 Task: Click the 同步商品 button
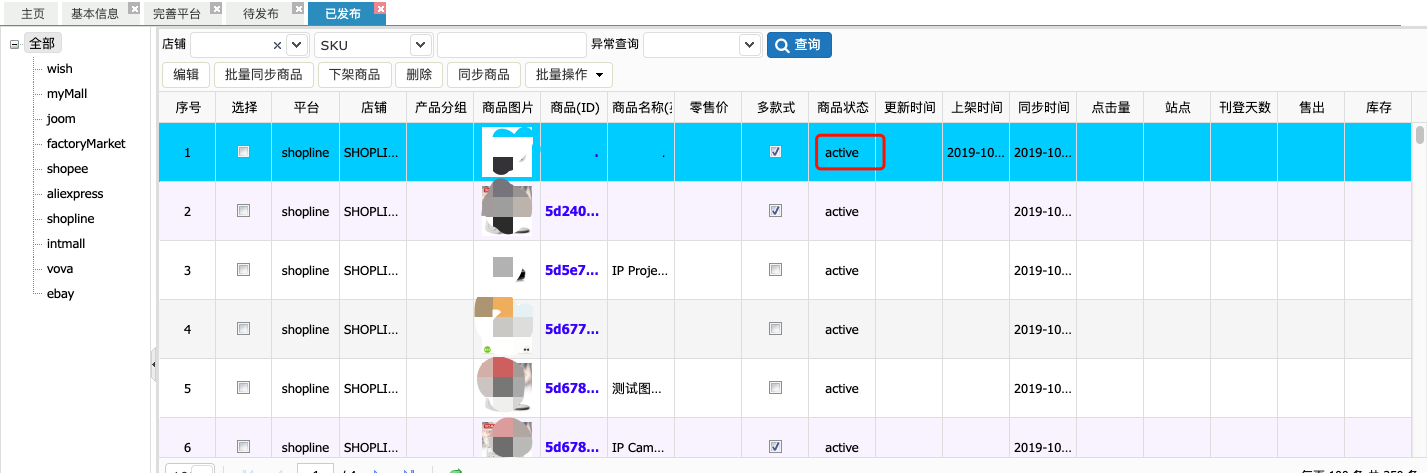tap(484, 75)
